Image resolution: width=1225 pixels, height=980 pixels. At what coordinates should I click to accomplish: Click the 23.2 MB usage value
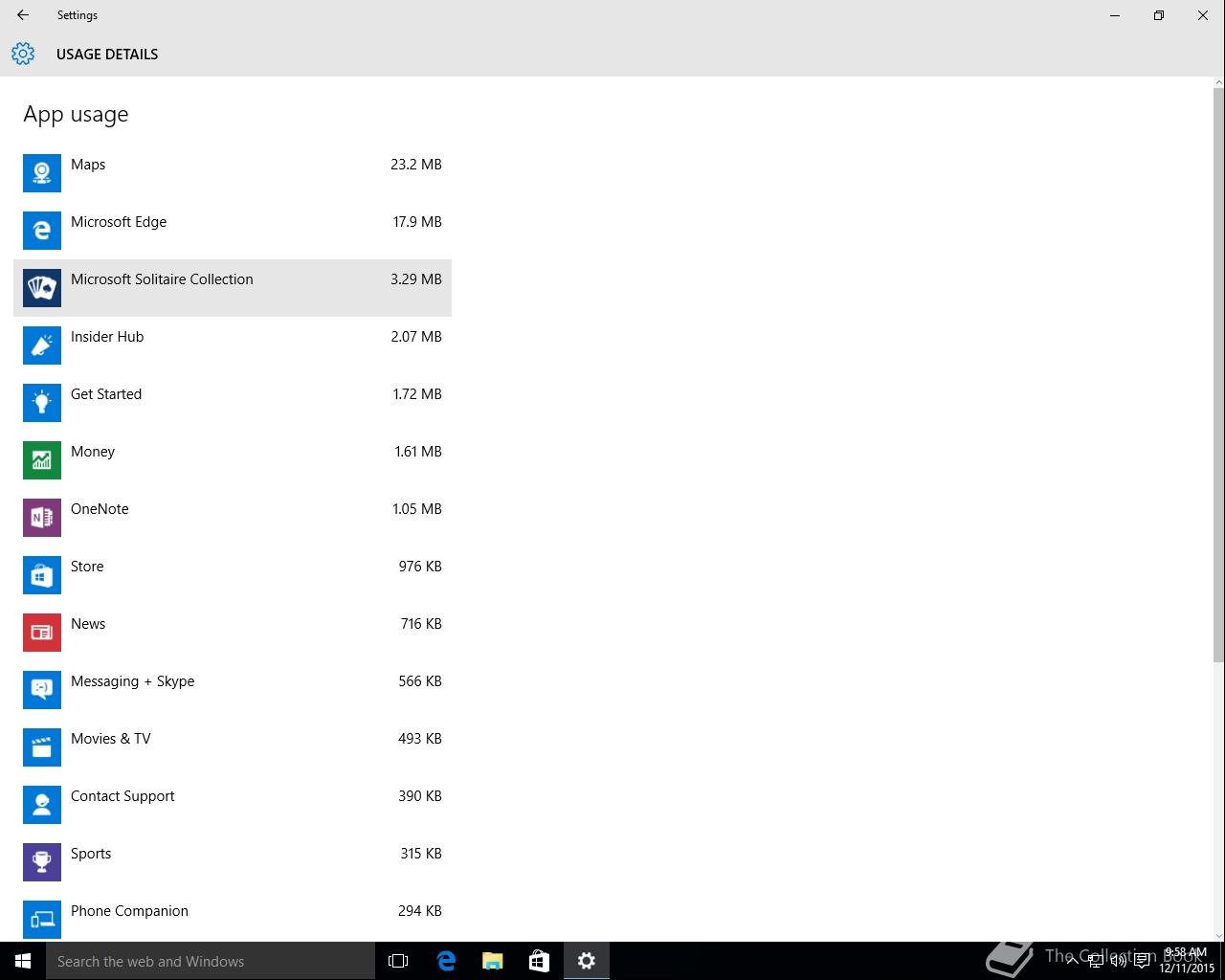pos(416,165)
